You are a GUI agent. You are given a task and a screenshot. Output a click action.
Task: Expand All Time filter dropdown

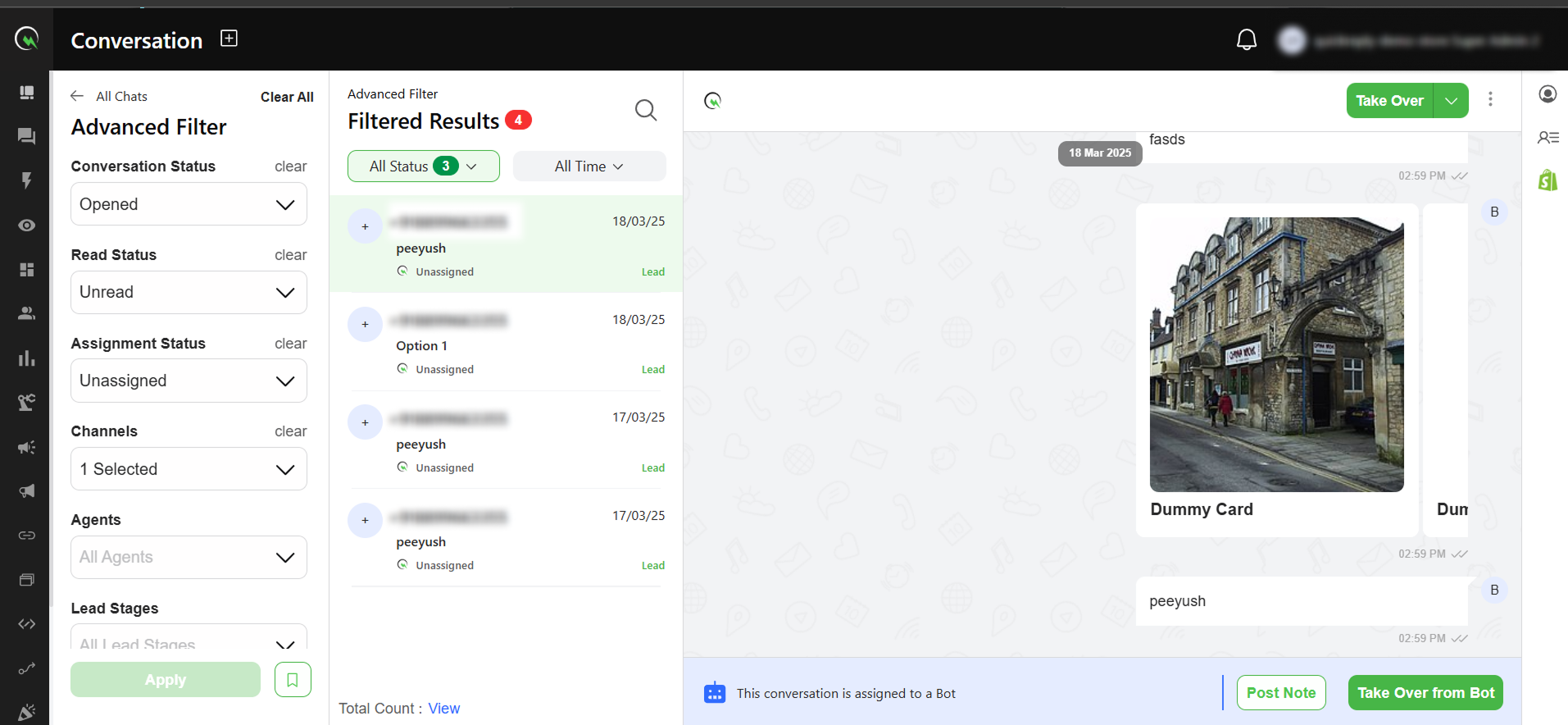[x=589, y=166]
